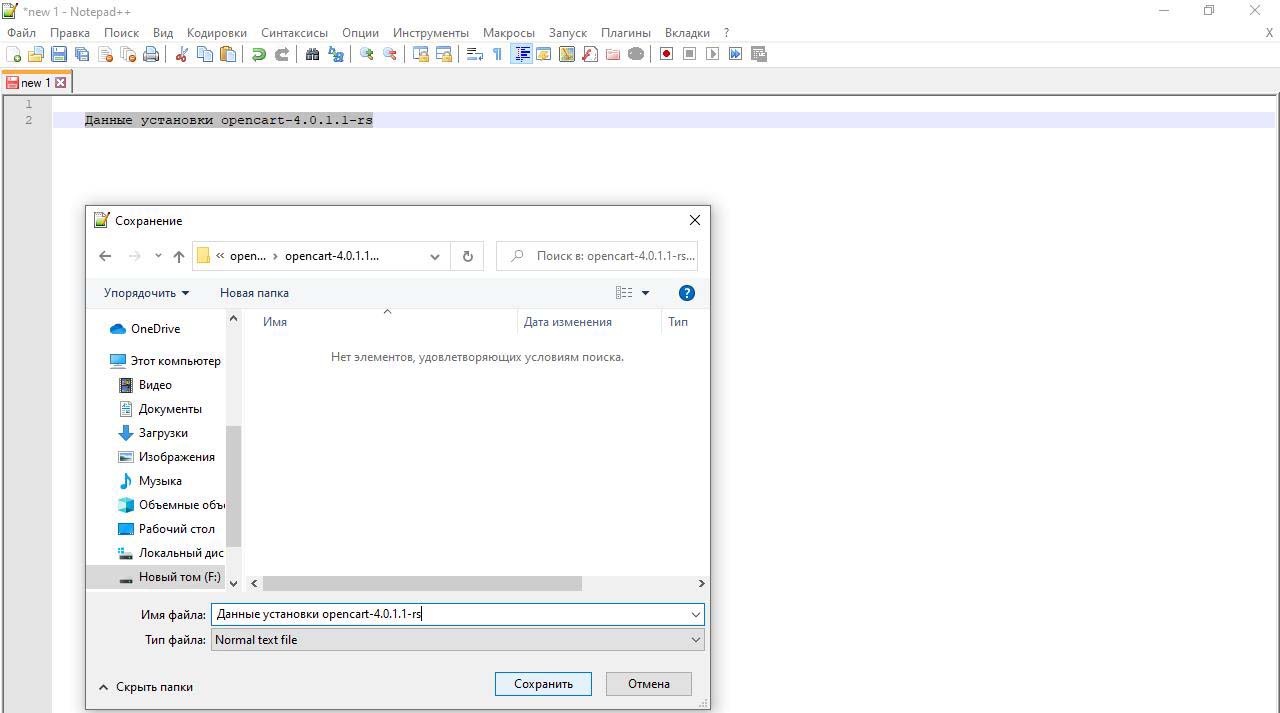Click the Print toolbar icon
This screenshot has width=1280, height=713.
(x=151, y=54)
